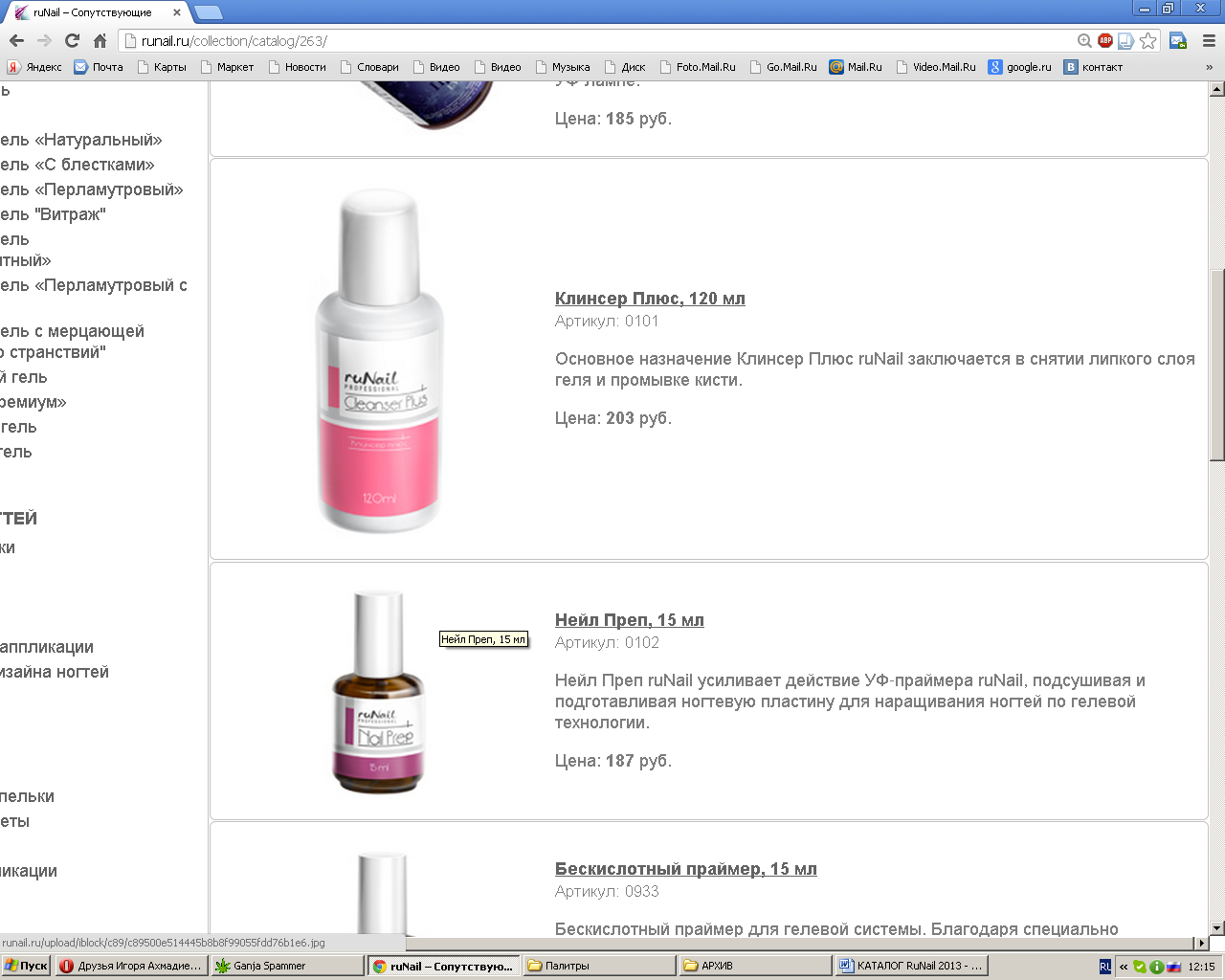Image resolution: width=1225 pixels, height=980 pixels.
Task: Open sidebar category «Натуральный»
Action: pyautogui.click(x=81, y=140)
